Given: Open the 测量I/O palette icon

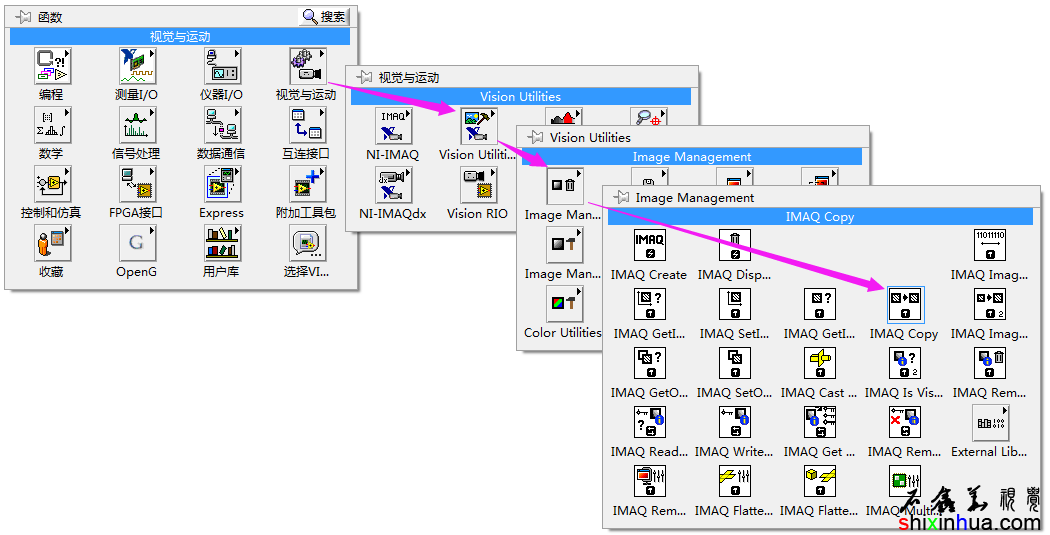Looking at the screenshot, I should 136,67.
